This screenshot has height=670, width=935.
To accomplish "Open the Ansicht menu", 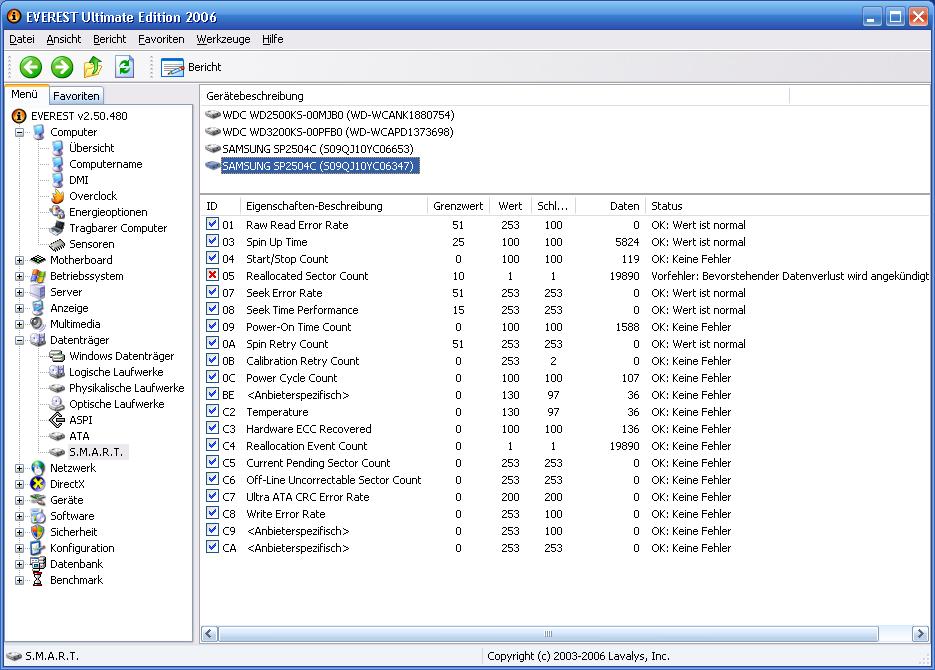I will 64,39.
